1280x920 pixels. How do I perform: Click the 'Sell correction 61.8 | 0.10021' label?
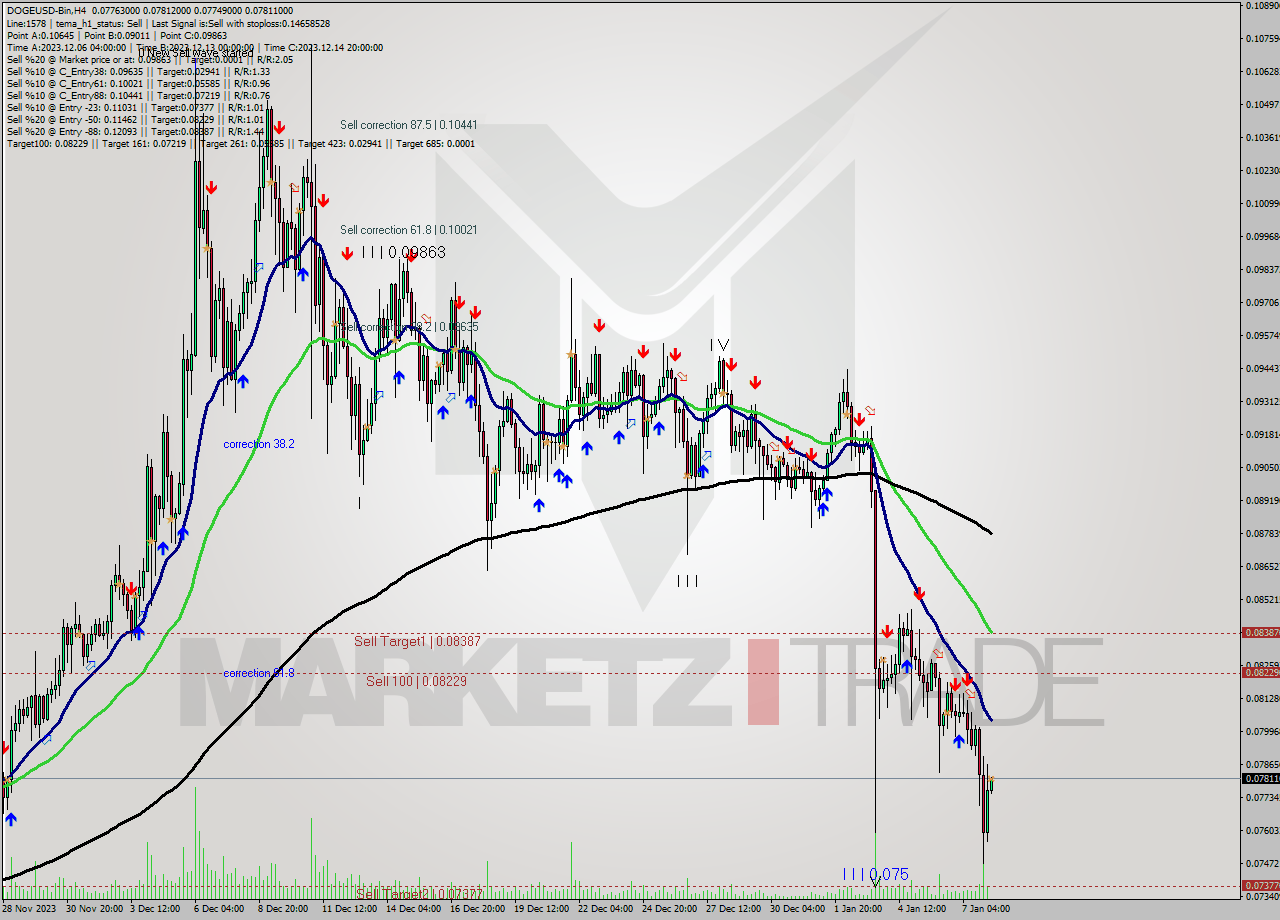click(x=408, y=230)
